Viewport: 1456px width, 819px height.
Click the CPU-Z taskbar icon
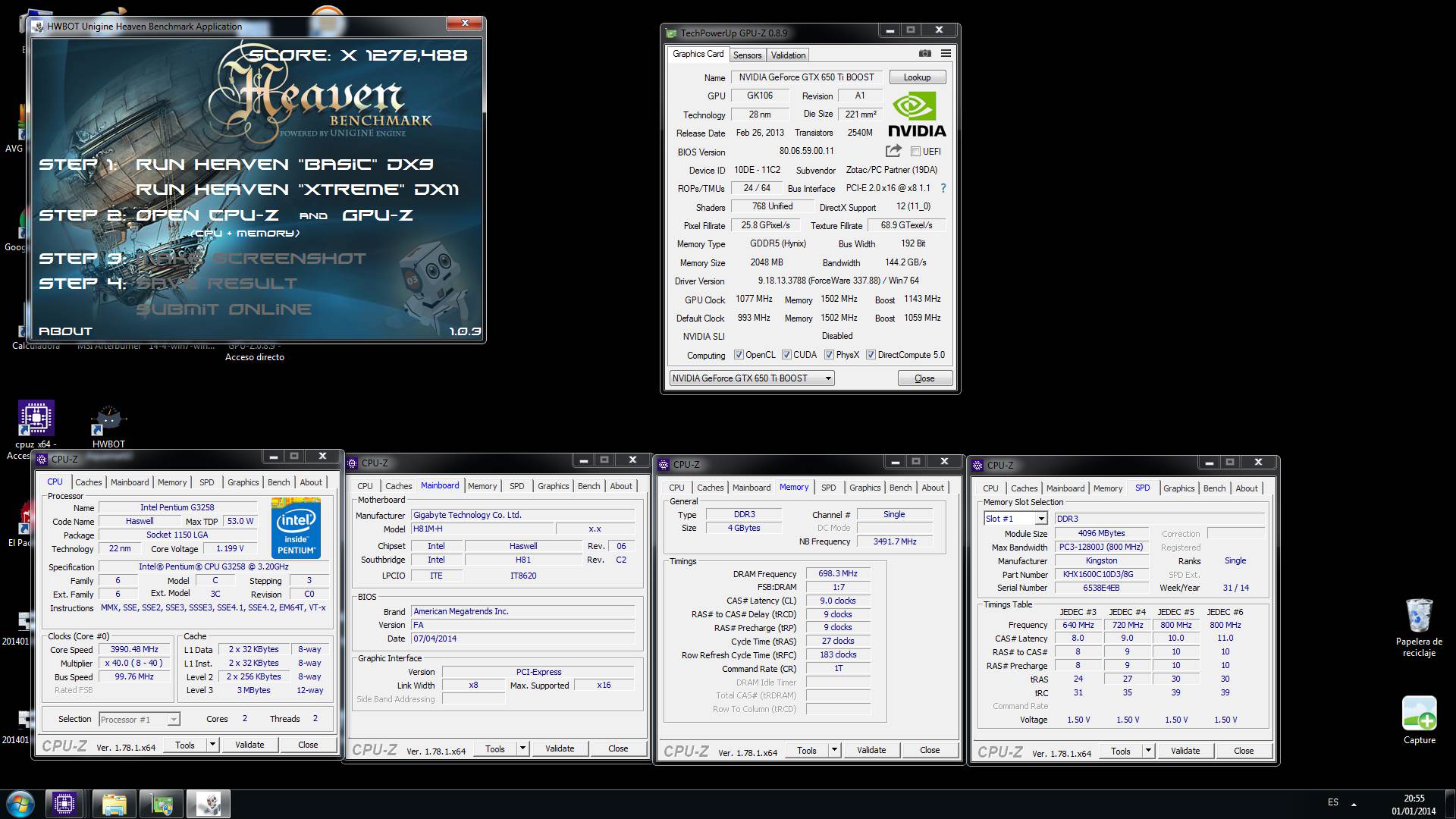click(x=64, y=804)
